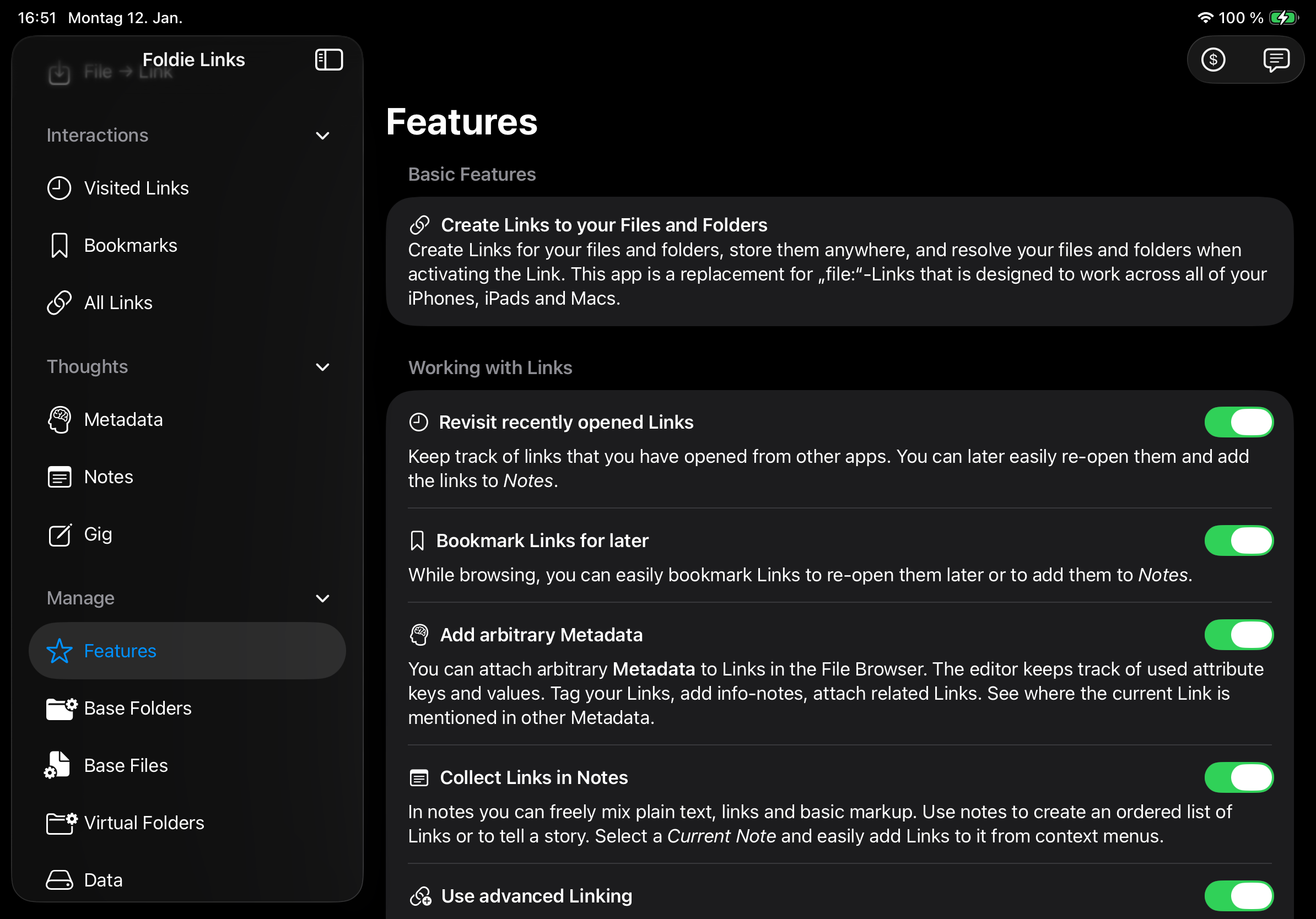Collapse the Interactions section
1316x919 pixels.
click(x=323, y=135)
